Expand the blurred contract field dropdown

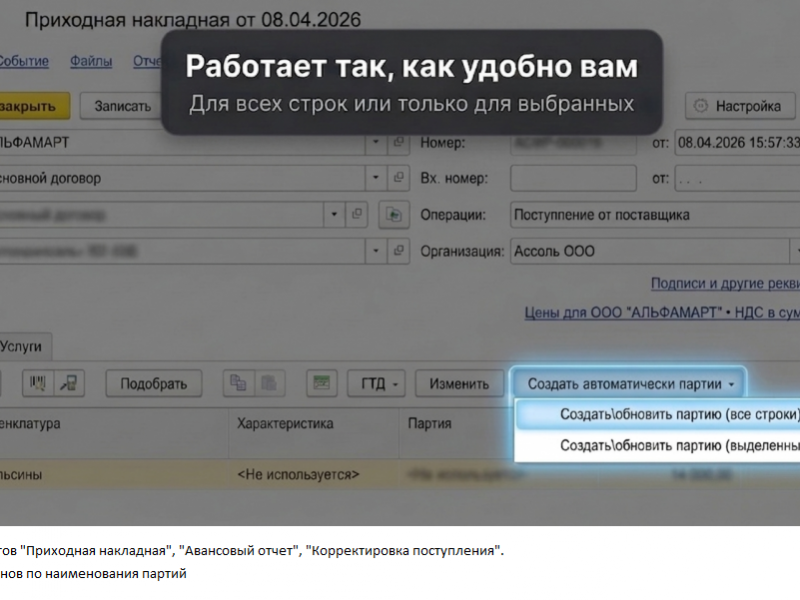point(334,215)
